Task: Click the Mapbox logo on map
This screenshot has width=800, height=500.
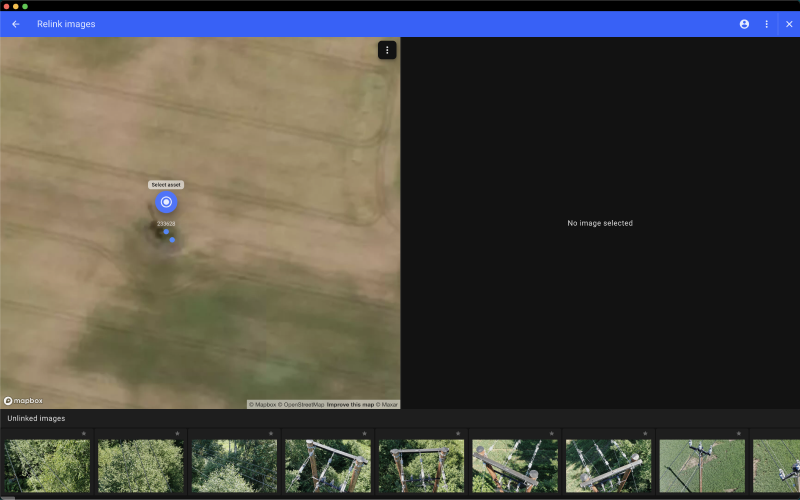Action: [22, 401]
